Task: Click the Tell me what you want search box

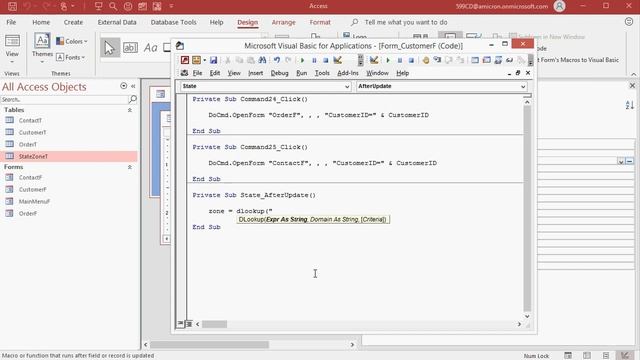Action: click(406, 22)
